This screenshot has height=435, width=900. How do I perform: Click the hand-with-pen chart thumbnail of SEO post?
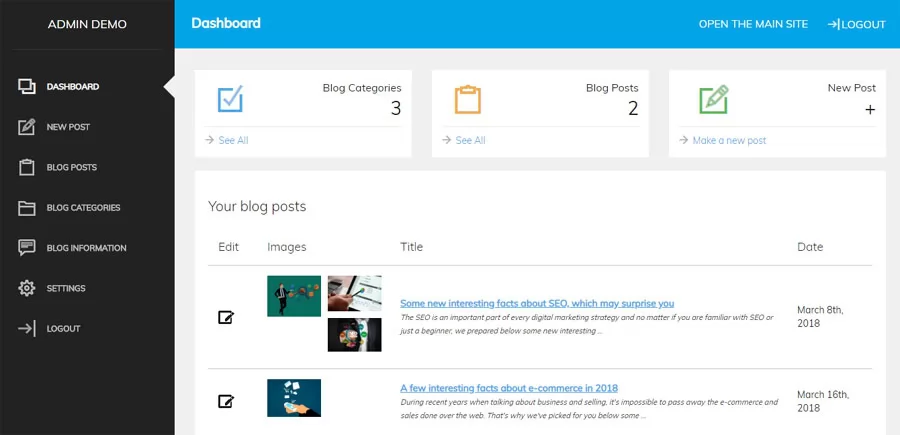pyautogui.click(x=354, y=293)
